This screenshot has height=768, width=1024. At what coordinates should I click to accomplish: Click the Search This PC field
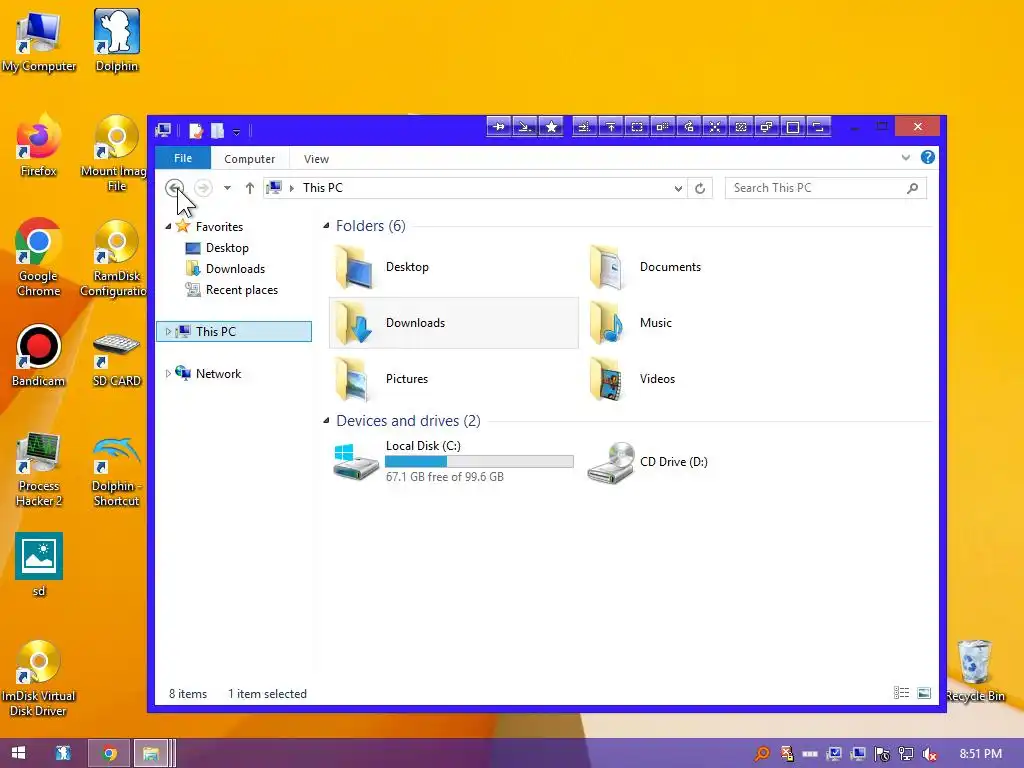coord(825,188)
